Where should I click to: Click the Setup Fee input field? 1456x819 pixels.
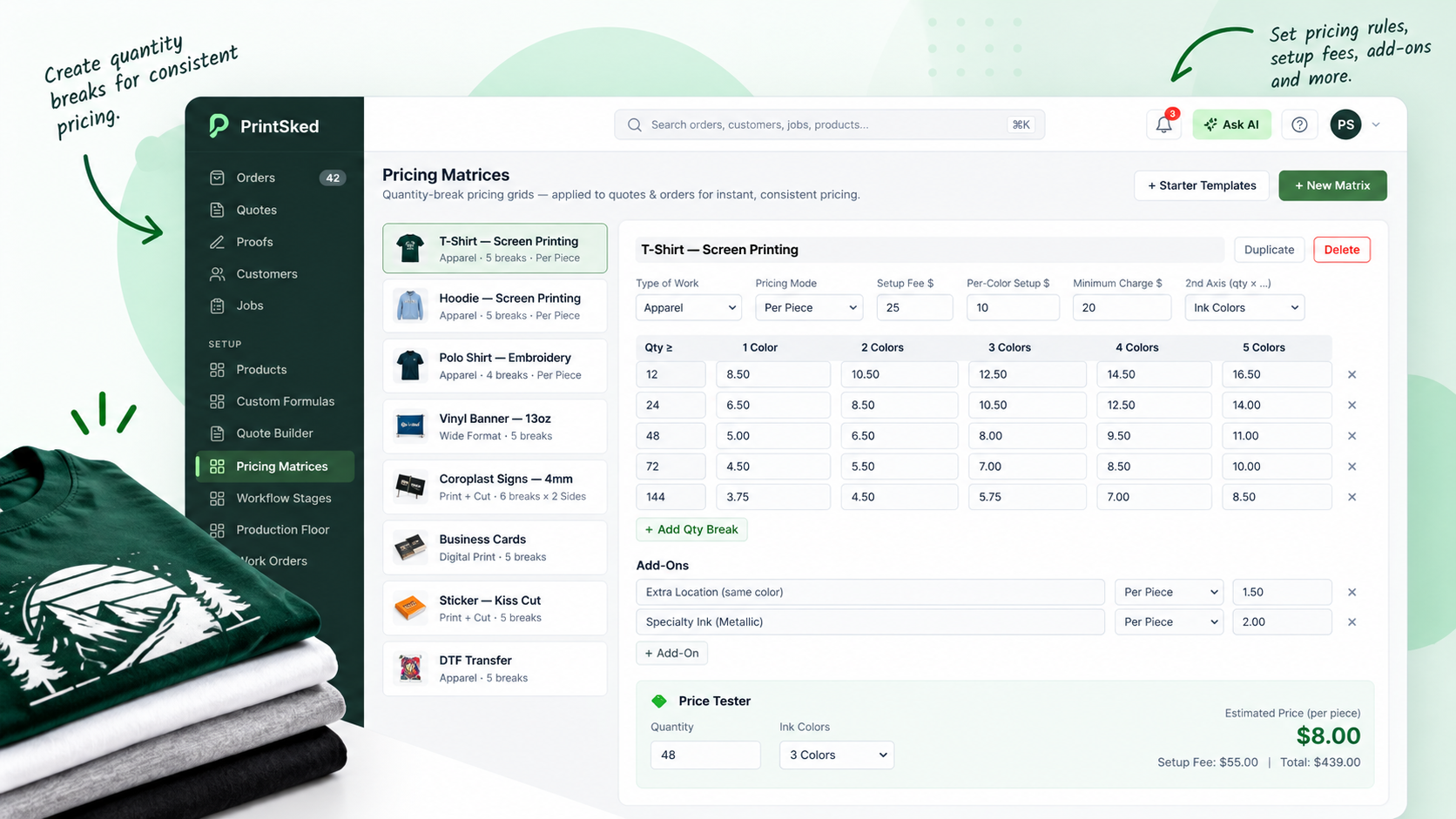pyautogui.click(x=914, y=307)
